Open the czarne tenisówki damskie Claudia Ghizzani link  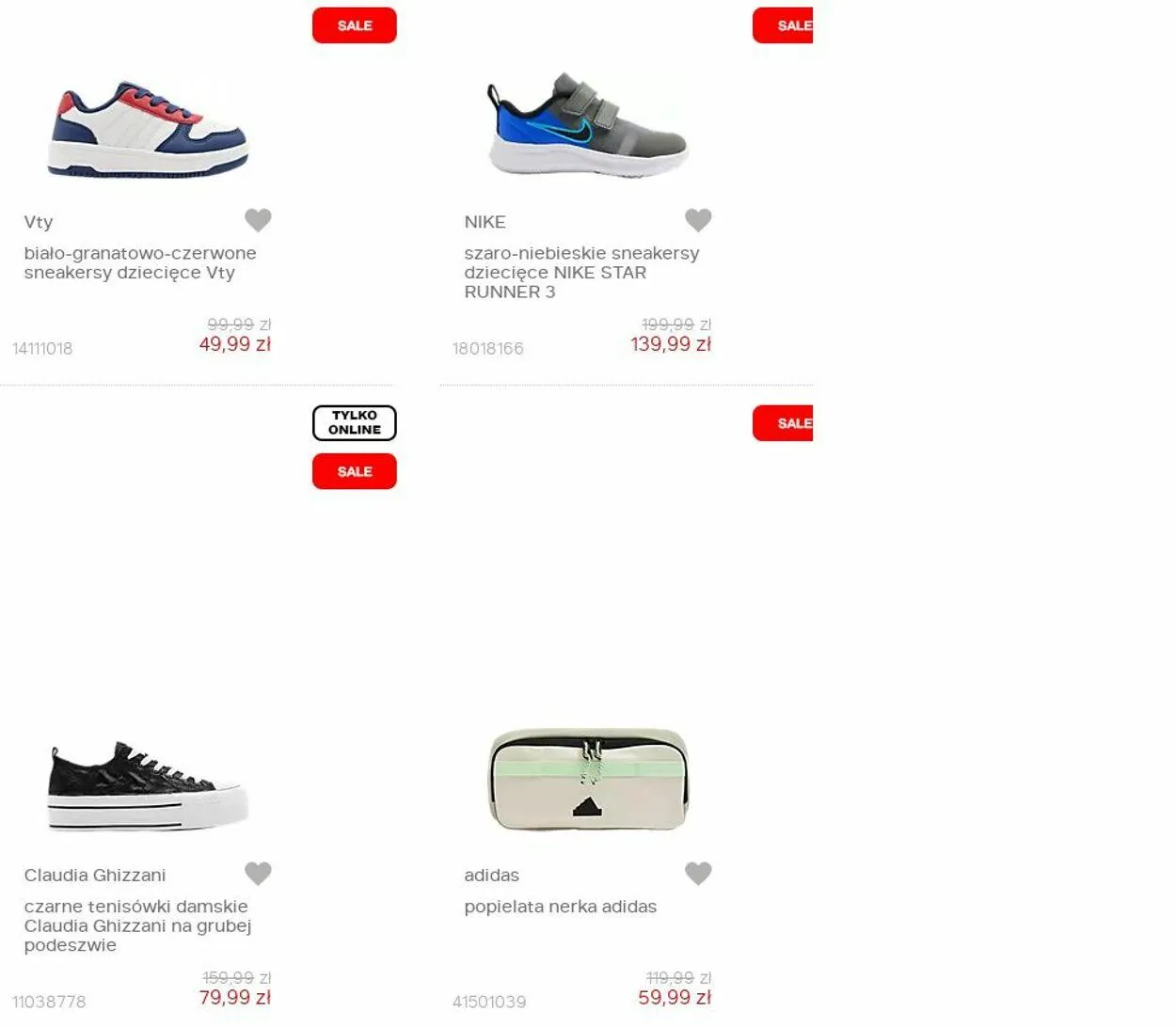(x=137, y=925)
